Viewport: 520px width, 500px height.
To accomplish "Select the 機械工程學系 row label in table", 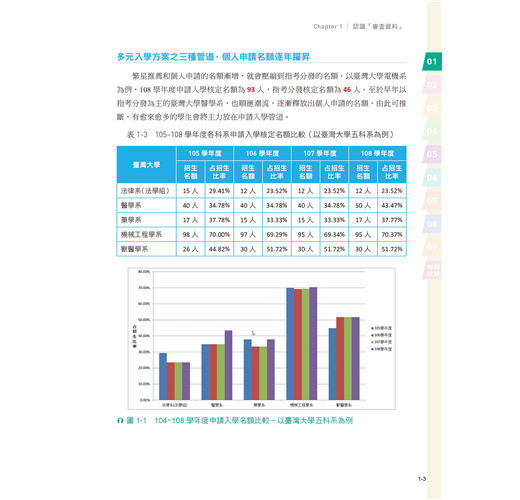I will point(141,235).
